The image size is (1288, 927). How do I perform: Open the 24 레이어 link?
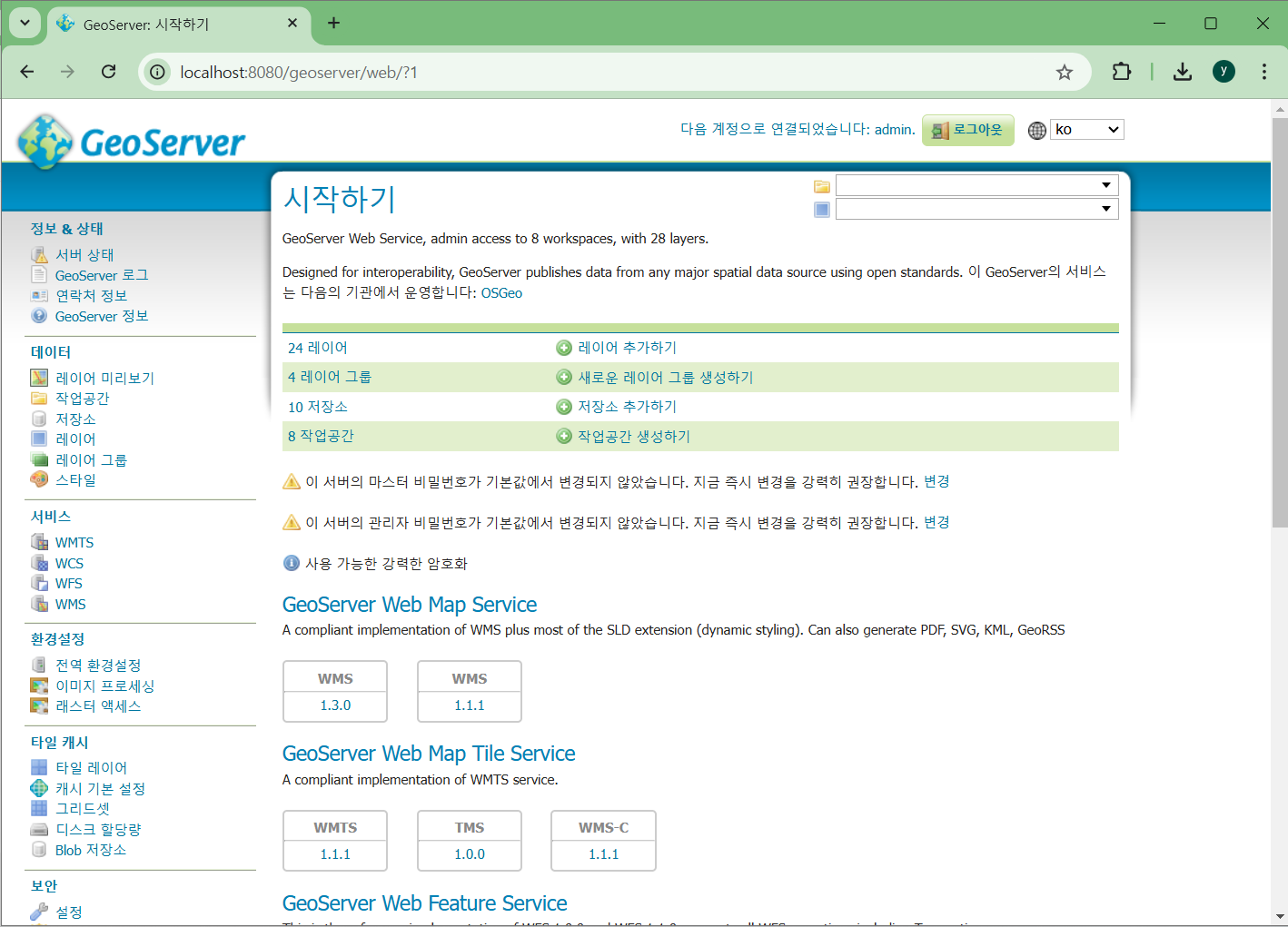click(318, 348)
